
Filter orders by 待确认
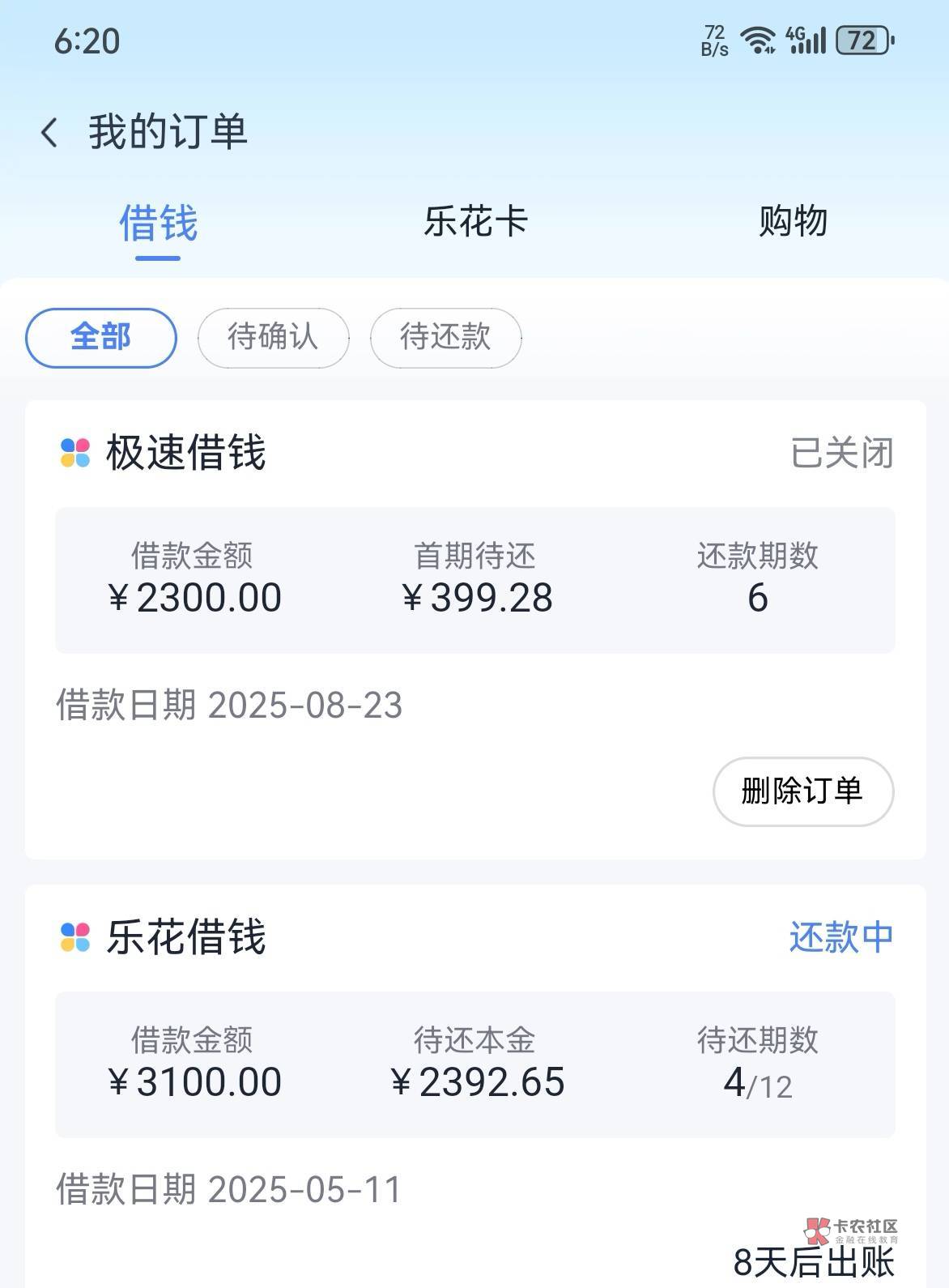(273, 337)
